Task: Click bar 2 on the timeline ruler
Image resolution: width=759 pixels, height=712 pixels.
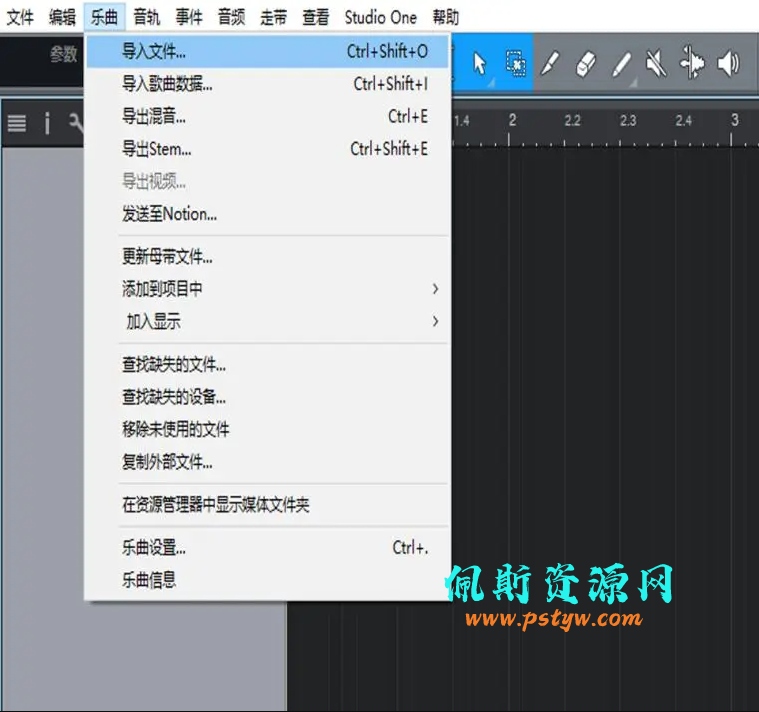Action: coord(512,120)
